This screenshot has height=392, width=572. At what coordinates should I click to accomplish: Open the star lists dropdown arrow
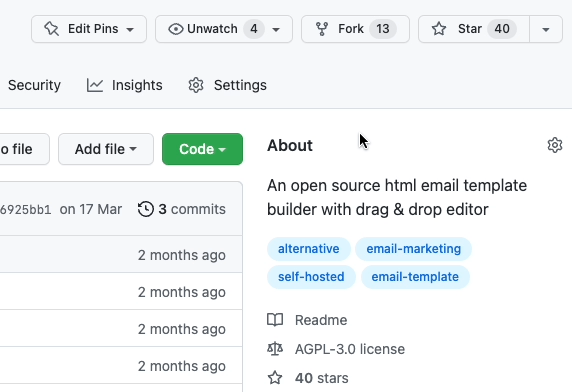point(546,29)
